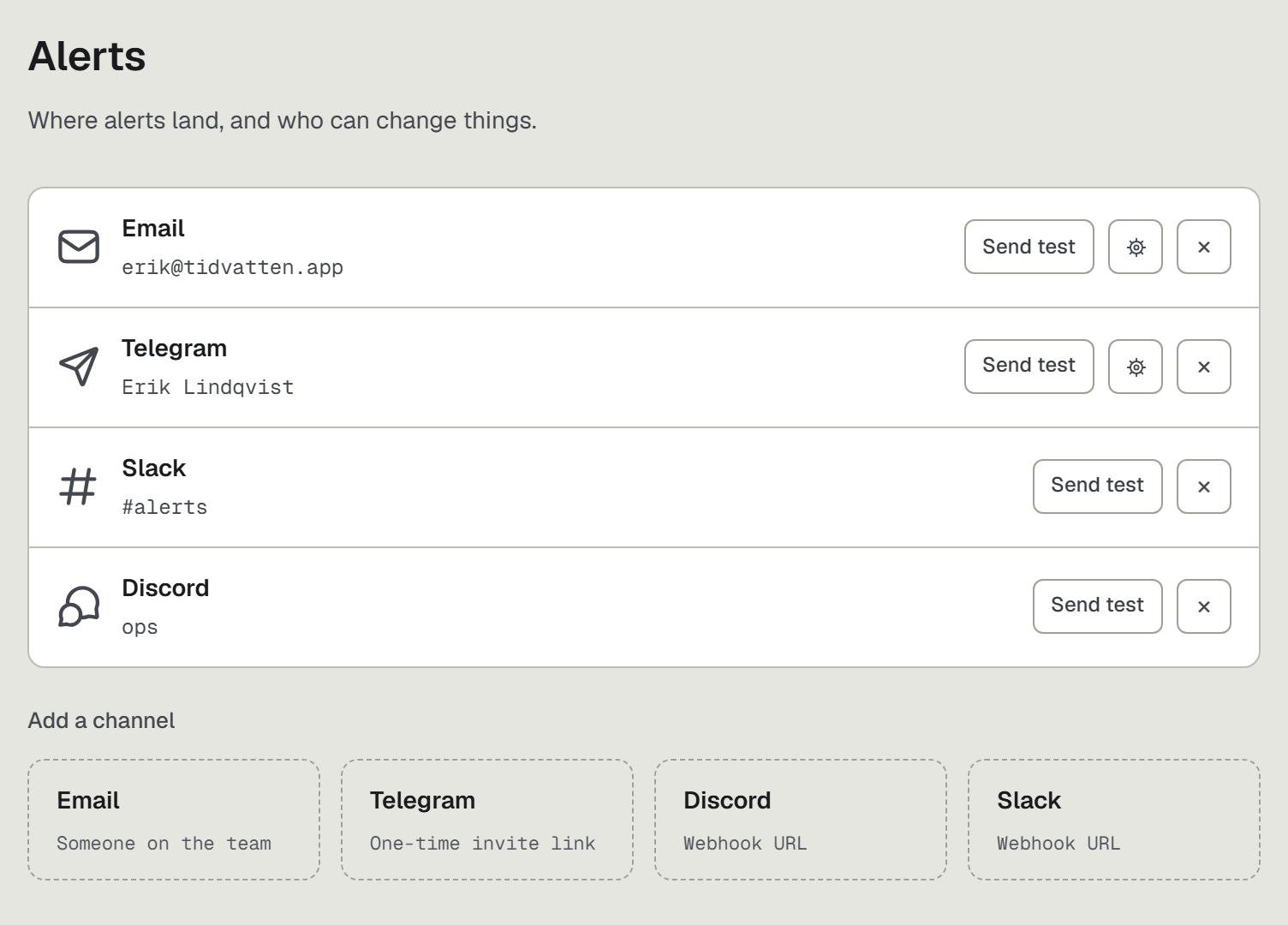
Task: Send test to the Slack channel
Action: click(1097, 486)
